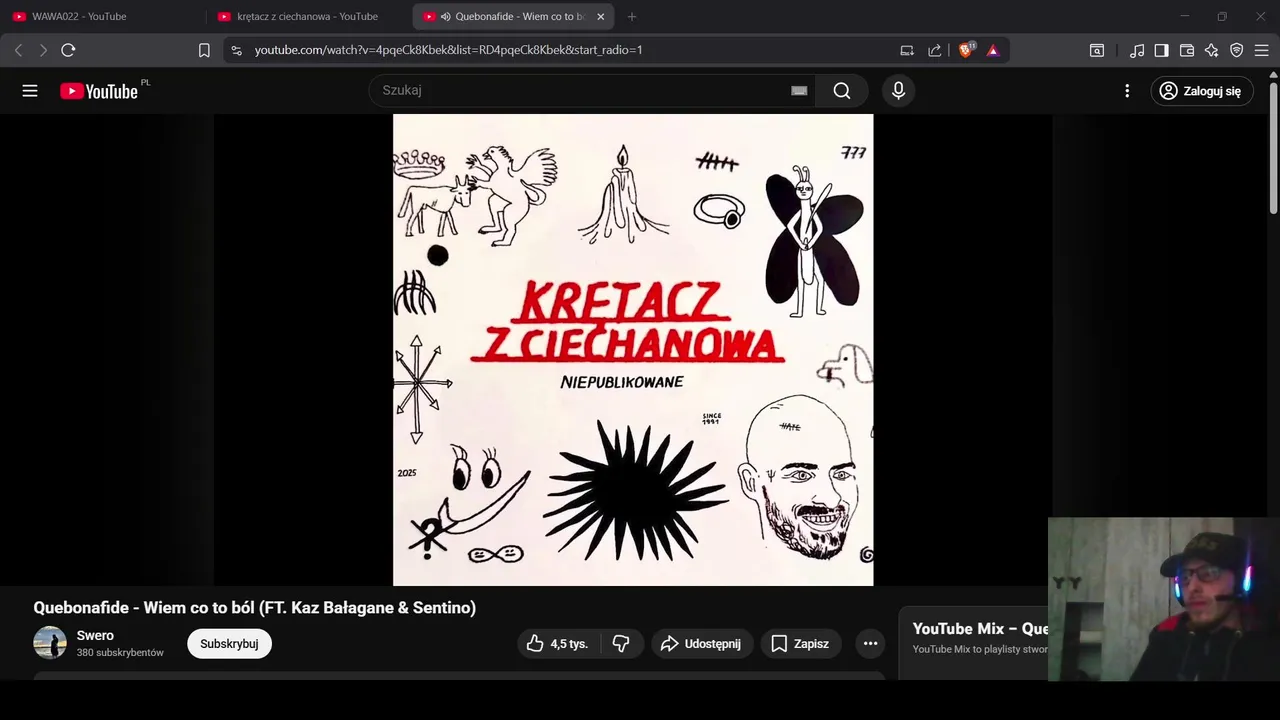Image resolution: width=1280 pixels, height=720 pixels.
Task: Open the YouTube guide hamburger menu
Action: (30, 91)
